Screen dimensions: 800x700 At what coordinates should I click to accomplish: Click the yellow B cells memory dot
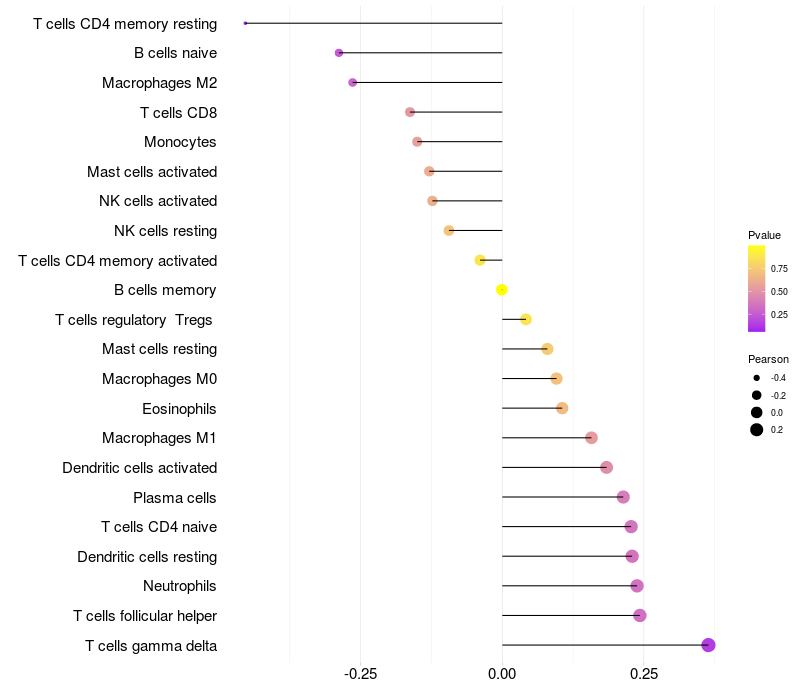[502, 290]
